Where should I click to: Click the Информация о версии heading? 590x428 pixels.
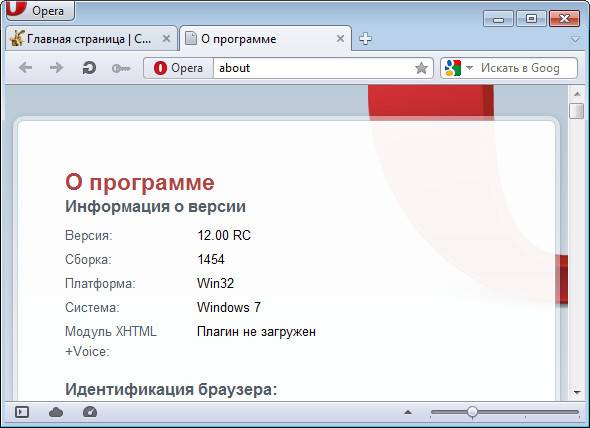(x=155, y=206)
